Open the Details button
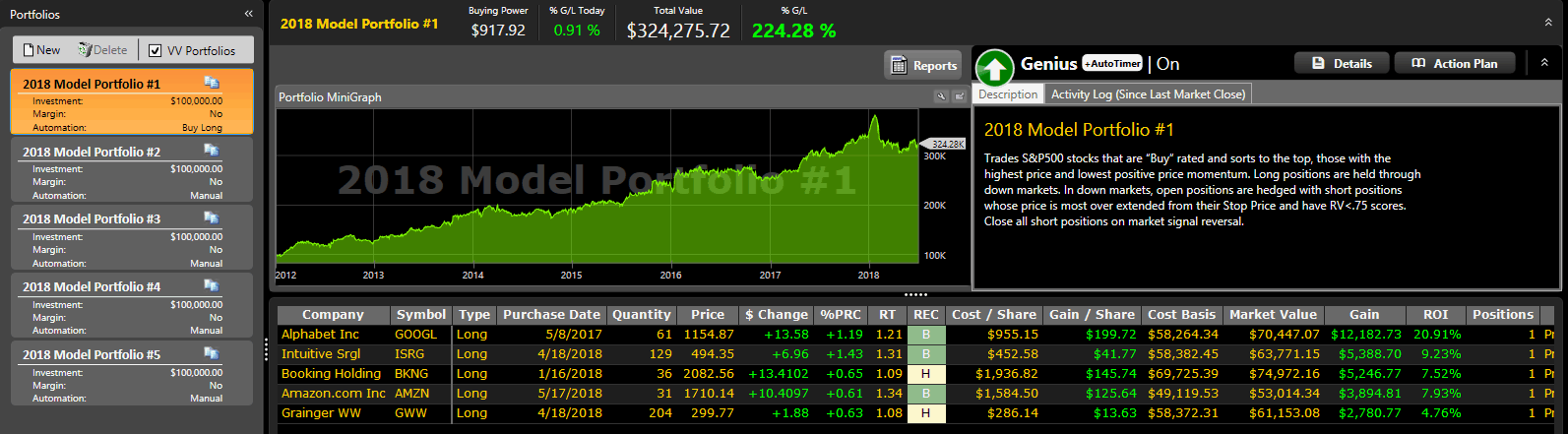The image size is (1568, 434). tap(1342, 63)
